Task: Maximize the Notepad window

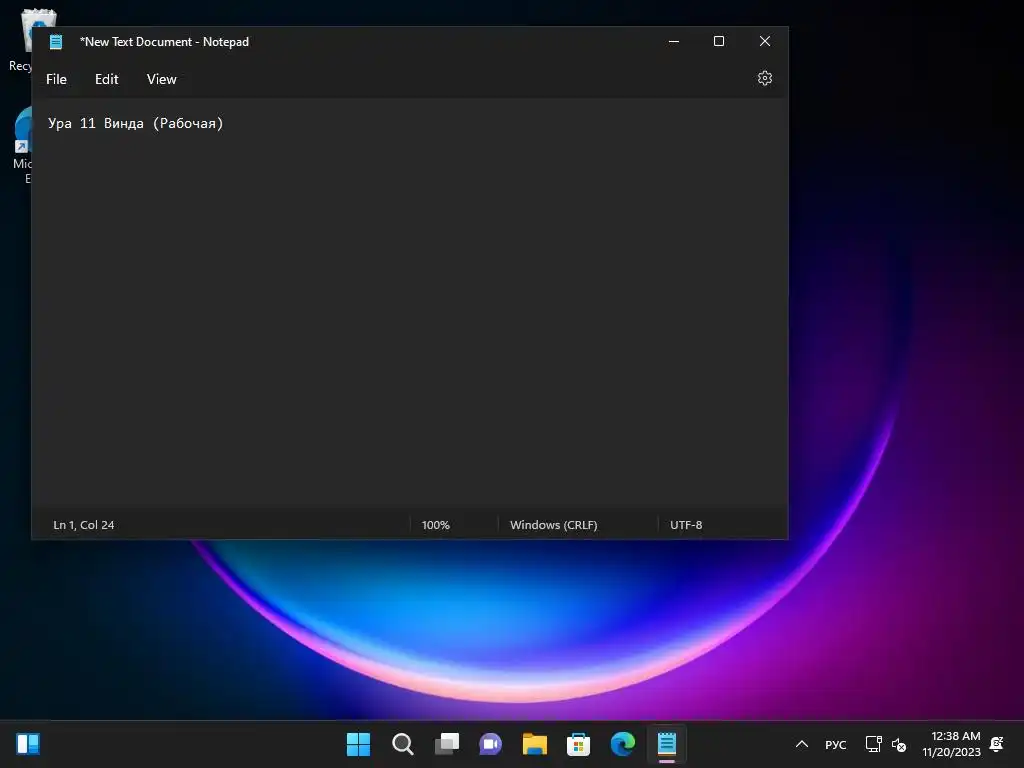Action: click(719, 41)
